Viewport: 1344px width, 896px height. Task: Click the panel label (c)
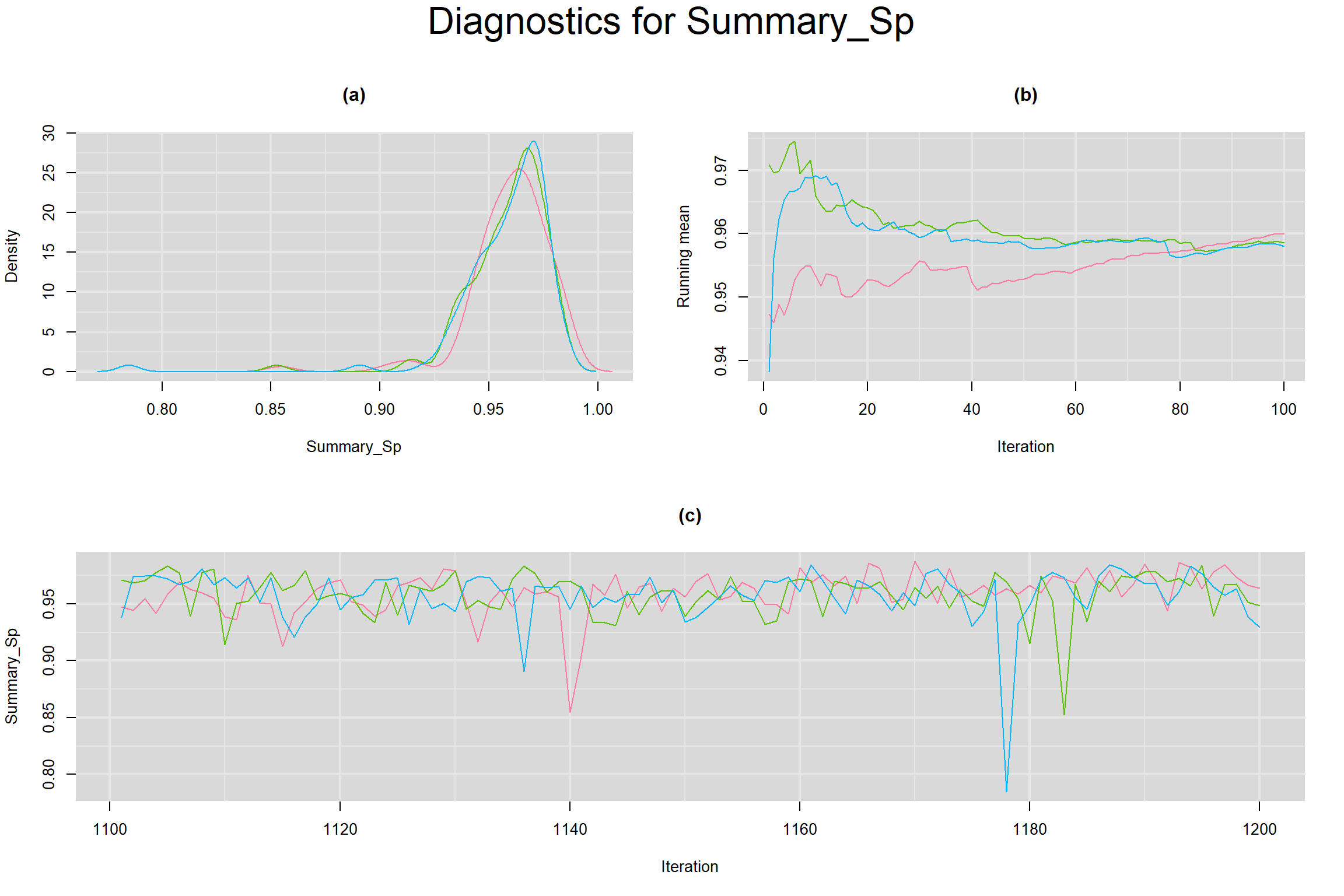[x=689, y=515]
